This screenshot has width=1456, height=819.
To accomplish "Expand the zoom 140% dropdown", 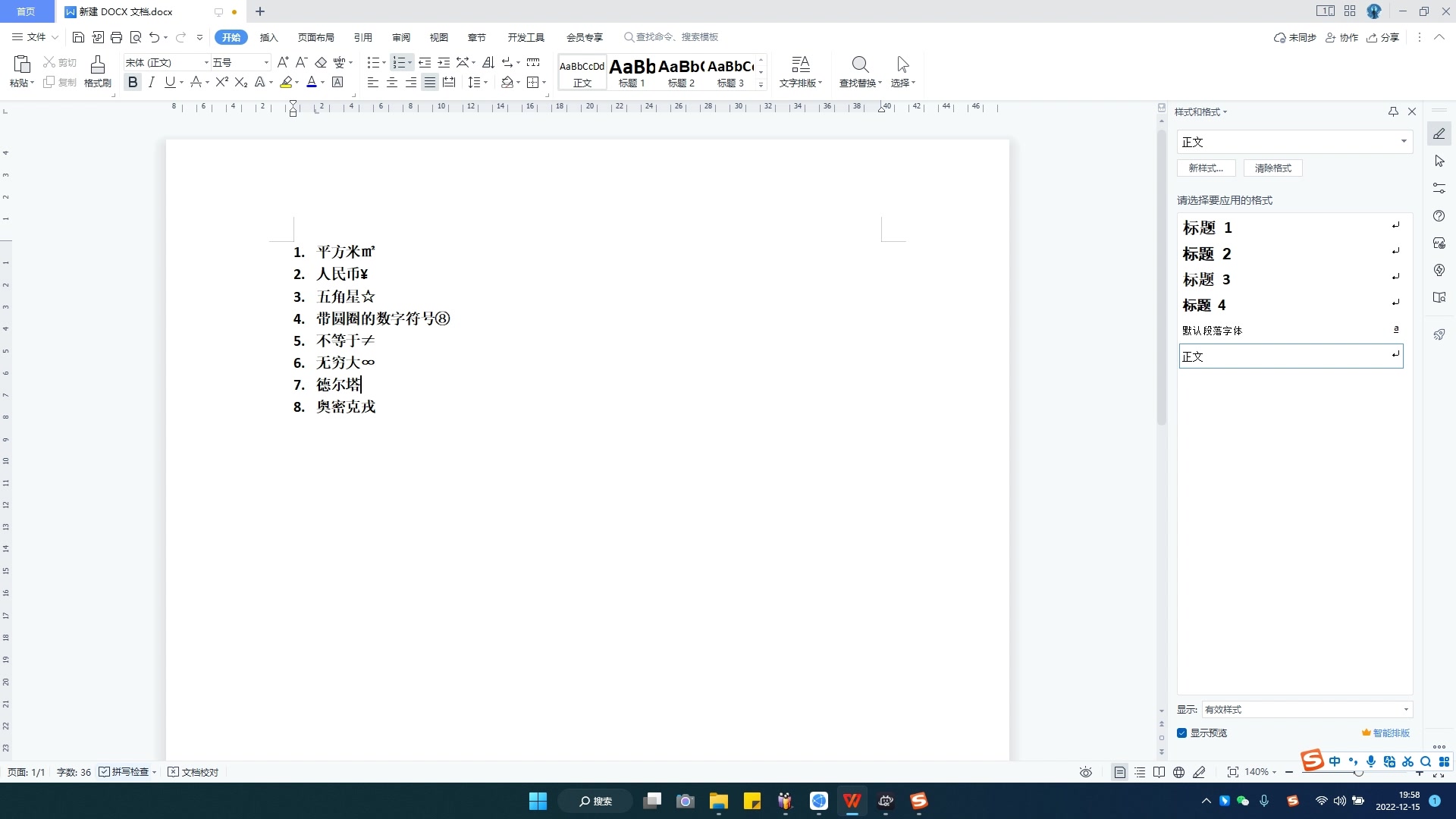I will pos(1274,772).
